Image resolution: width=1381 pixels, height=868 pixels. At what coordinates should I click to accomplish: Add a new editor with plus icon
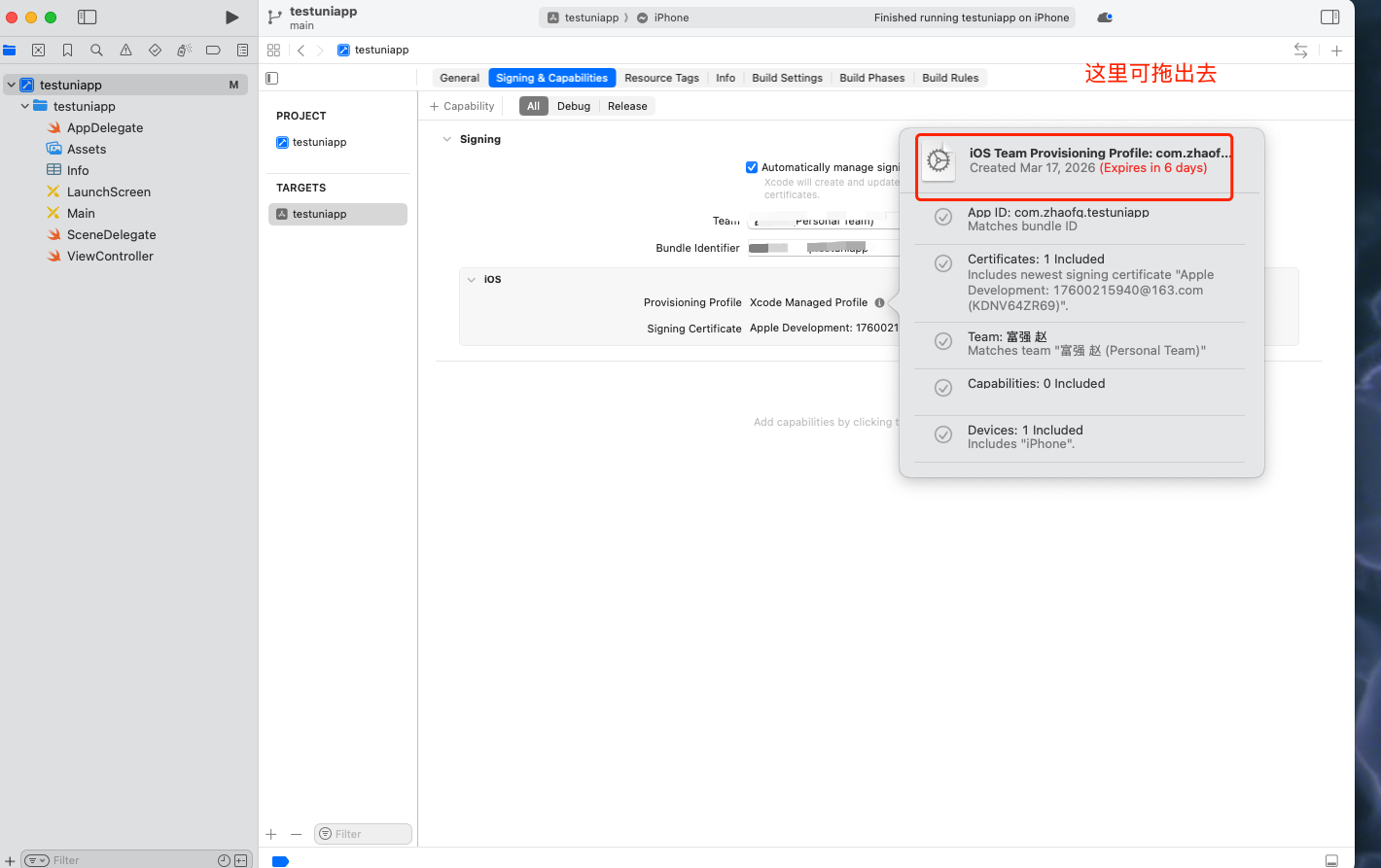pyautogui.click(x=1336, y=51)
